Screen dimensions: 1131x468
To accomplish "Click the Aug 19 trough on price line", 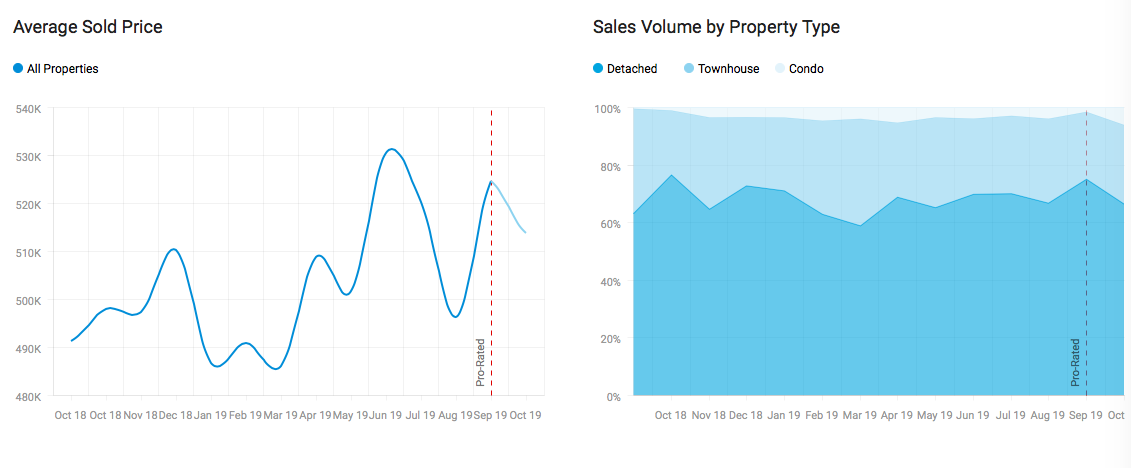I will pyautogui.click(x=455, y=317).
